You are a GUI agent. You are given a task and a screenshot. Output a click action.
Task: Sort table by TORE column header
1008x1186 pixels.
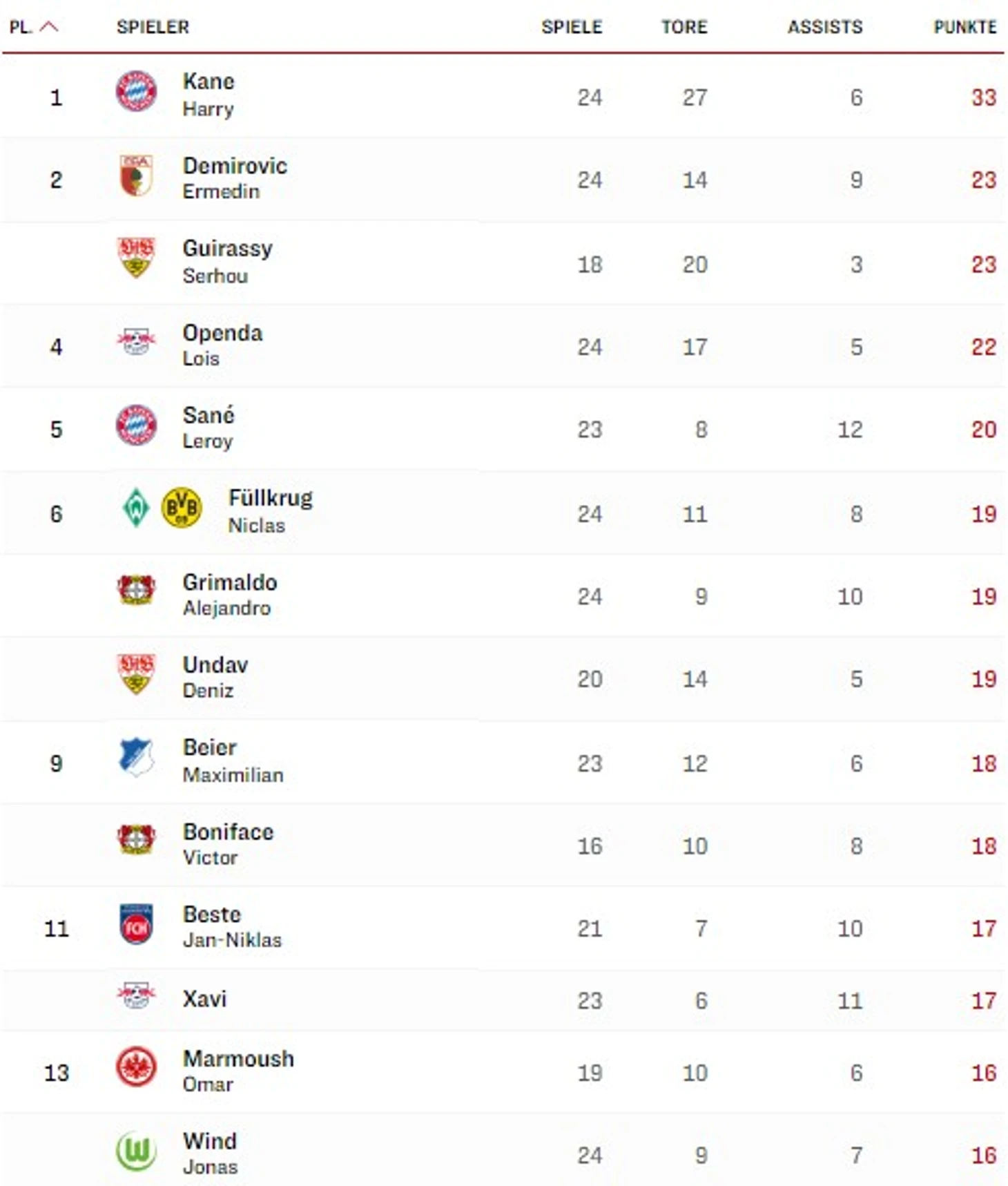(684, 27)
